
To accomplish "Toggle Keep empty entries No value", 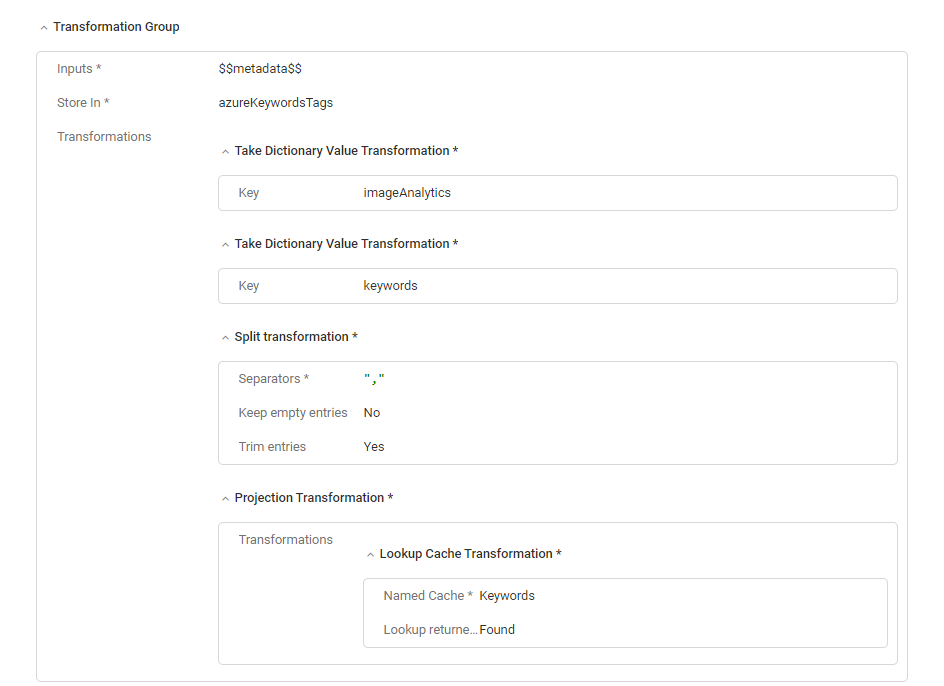I will point(372,413).
